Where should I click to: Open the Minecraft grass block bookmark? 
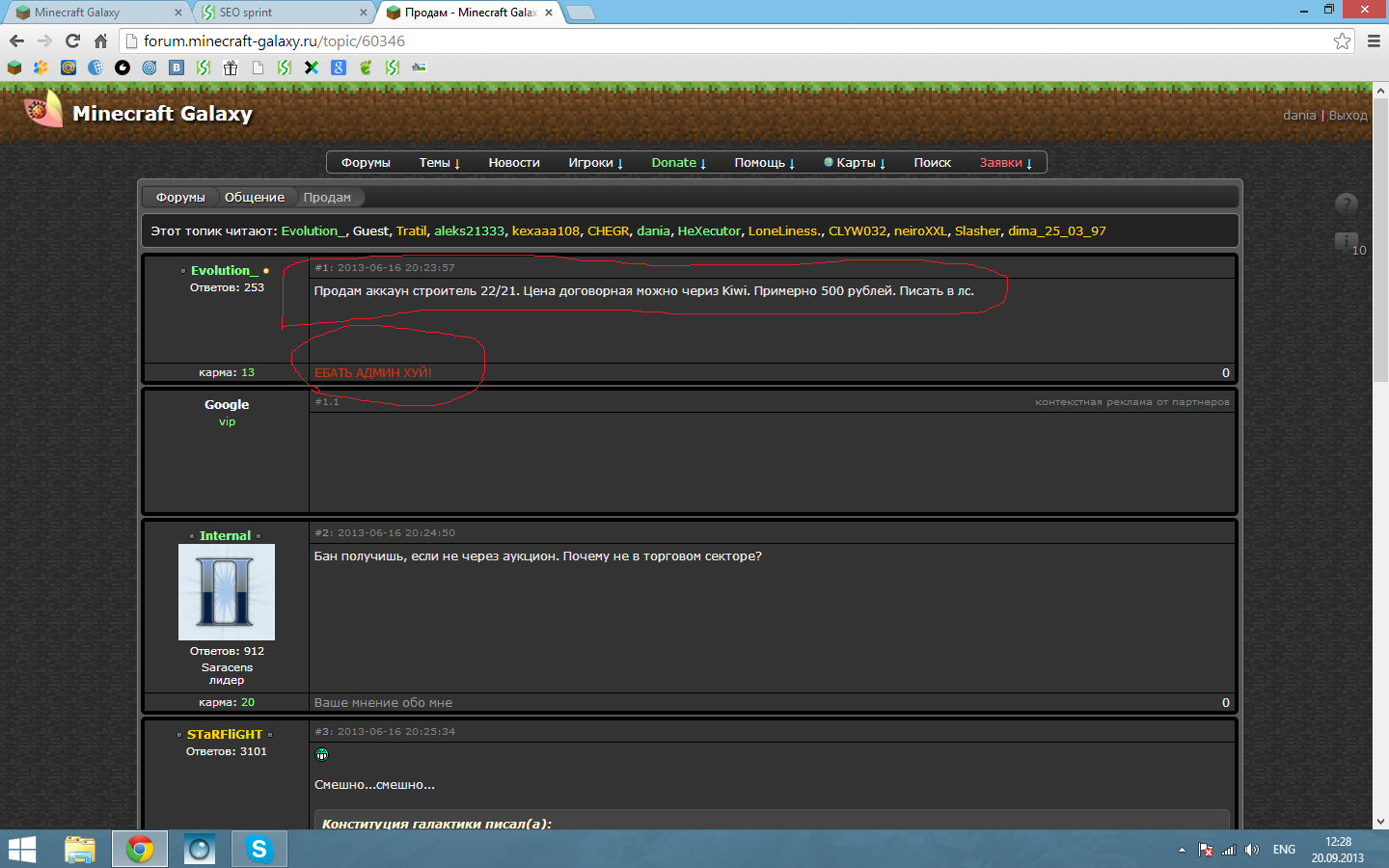tap(14, 68)
